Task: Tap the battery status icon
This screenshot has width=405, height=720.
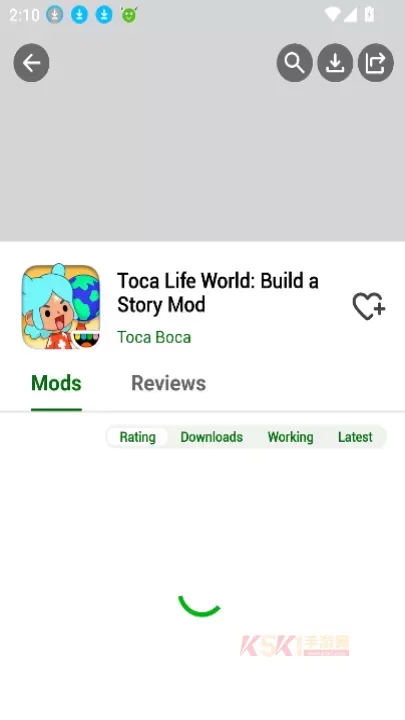Action: tap(369, 15)
